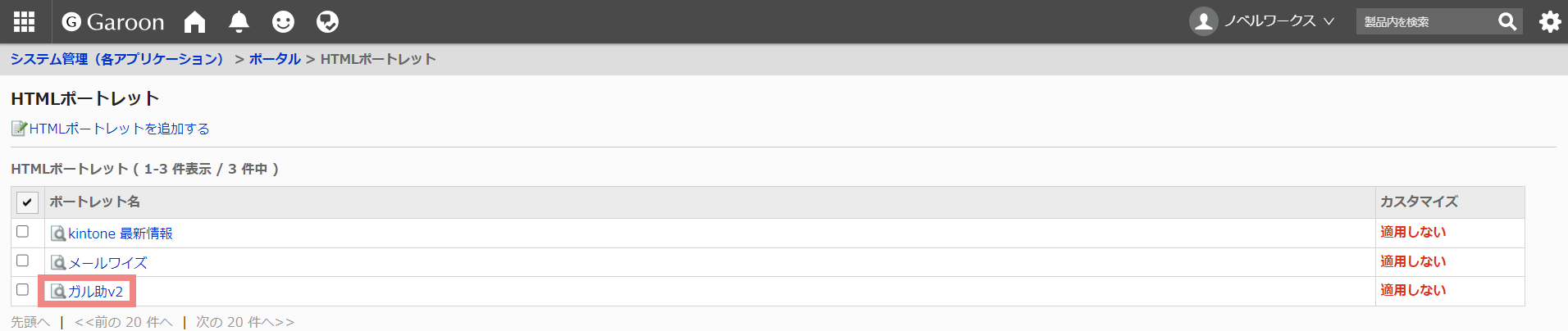Image resolution: width=1568 pixels, height=331 pixels.
Task: Open the settings gear icon
Action: pos(1549,21)
